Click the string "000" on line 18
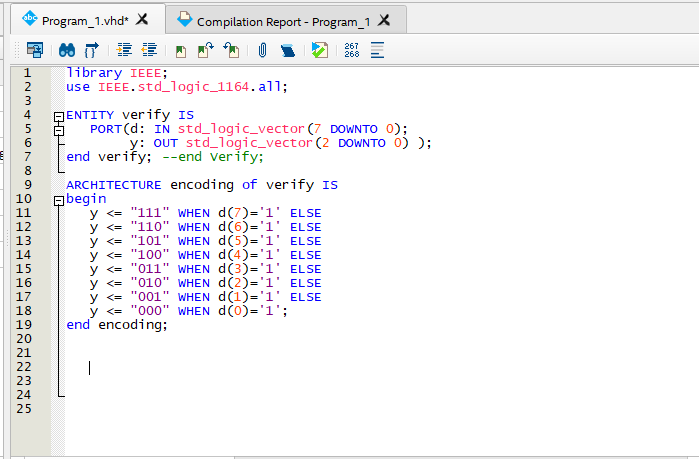 (x=150, y=311)
